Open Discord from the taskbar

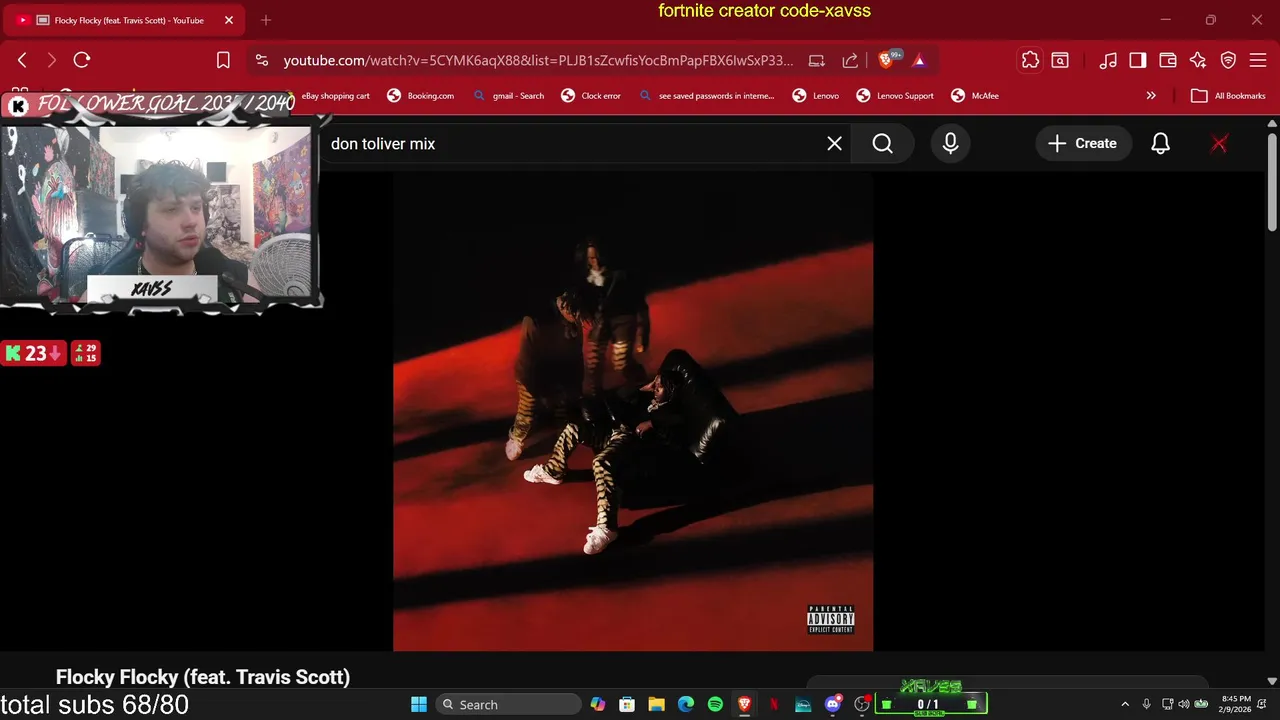(x=833, y=704)
